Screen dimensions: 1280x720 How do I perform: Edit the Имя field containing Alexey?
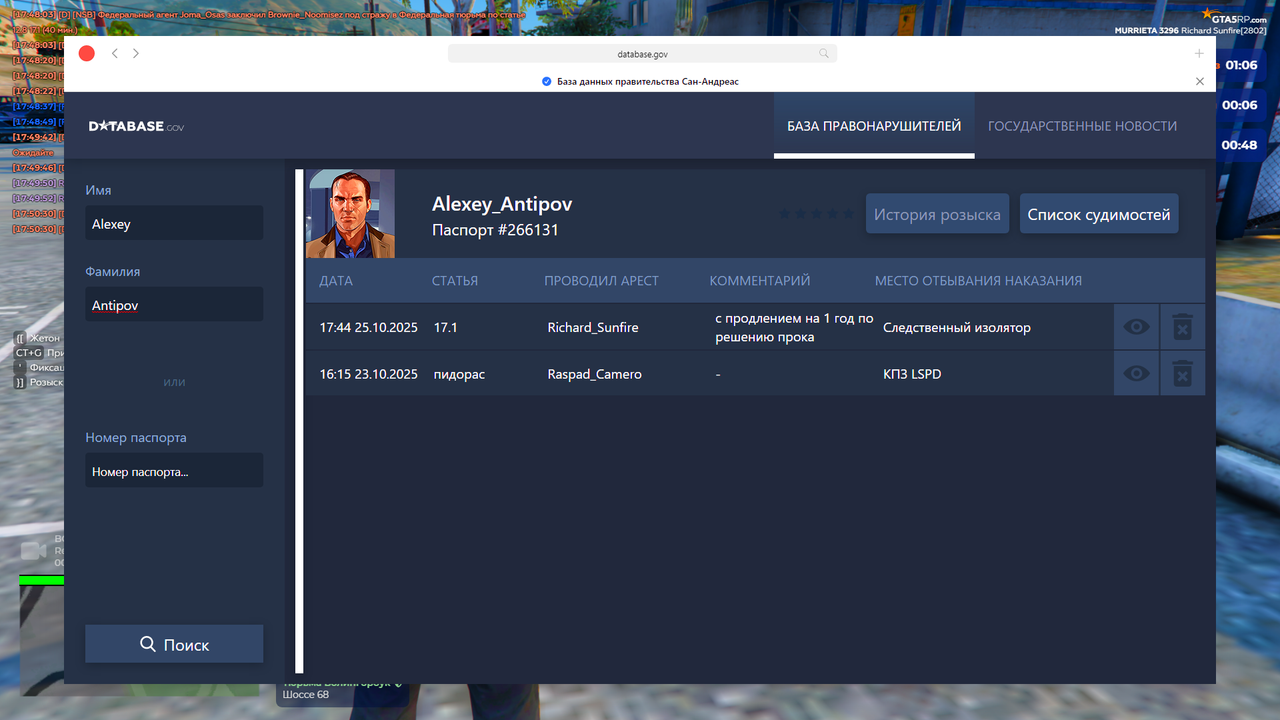[x=174, y=223]
